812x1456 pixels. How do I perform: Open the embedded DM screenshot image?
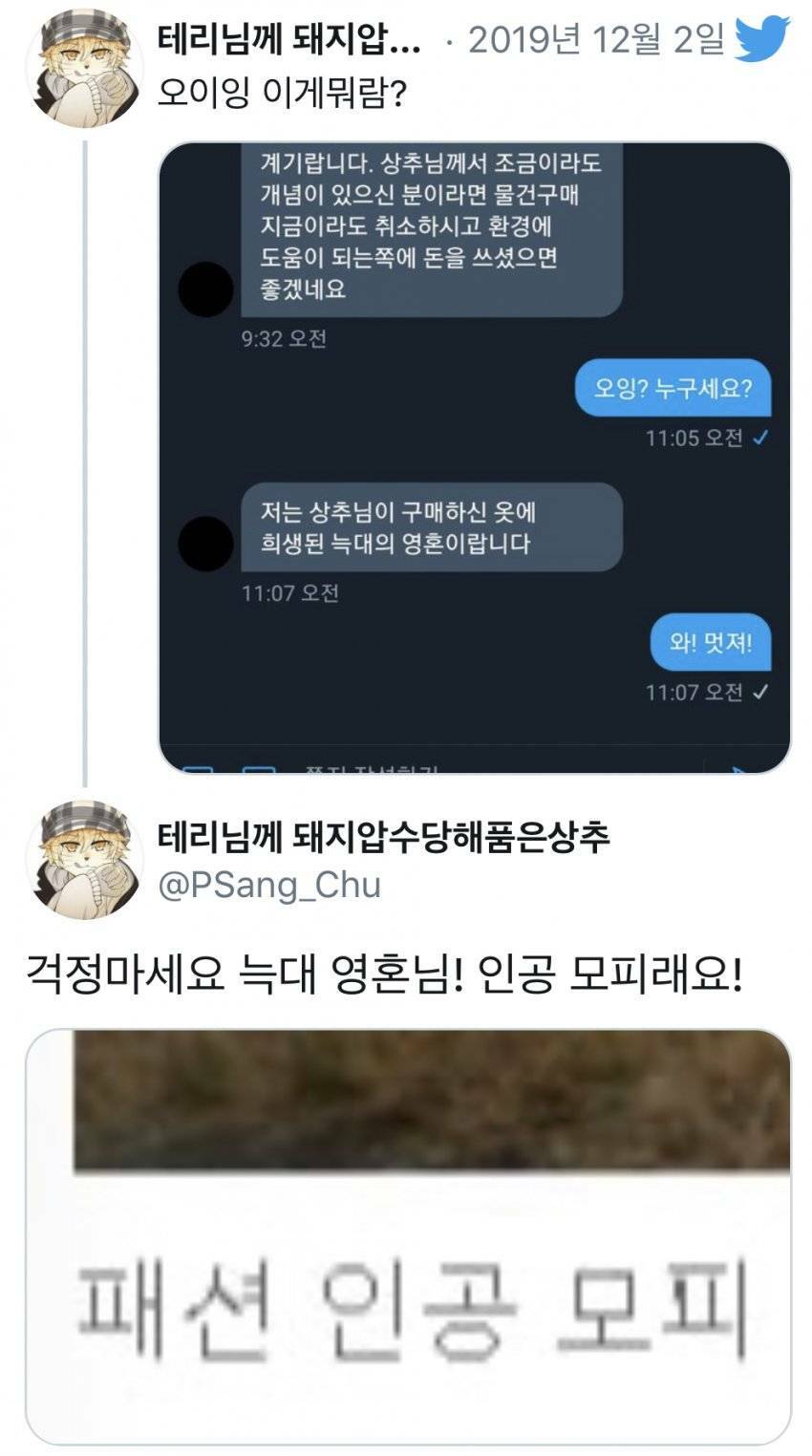(x=475, y=458)
